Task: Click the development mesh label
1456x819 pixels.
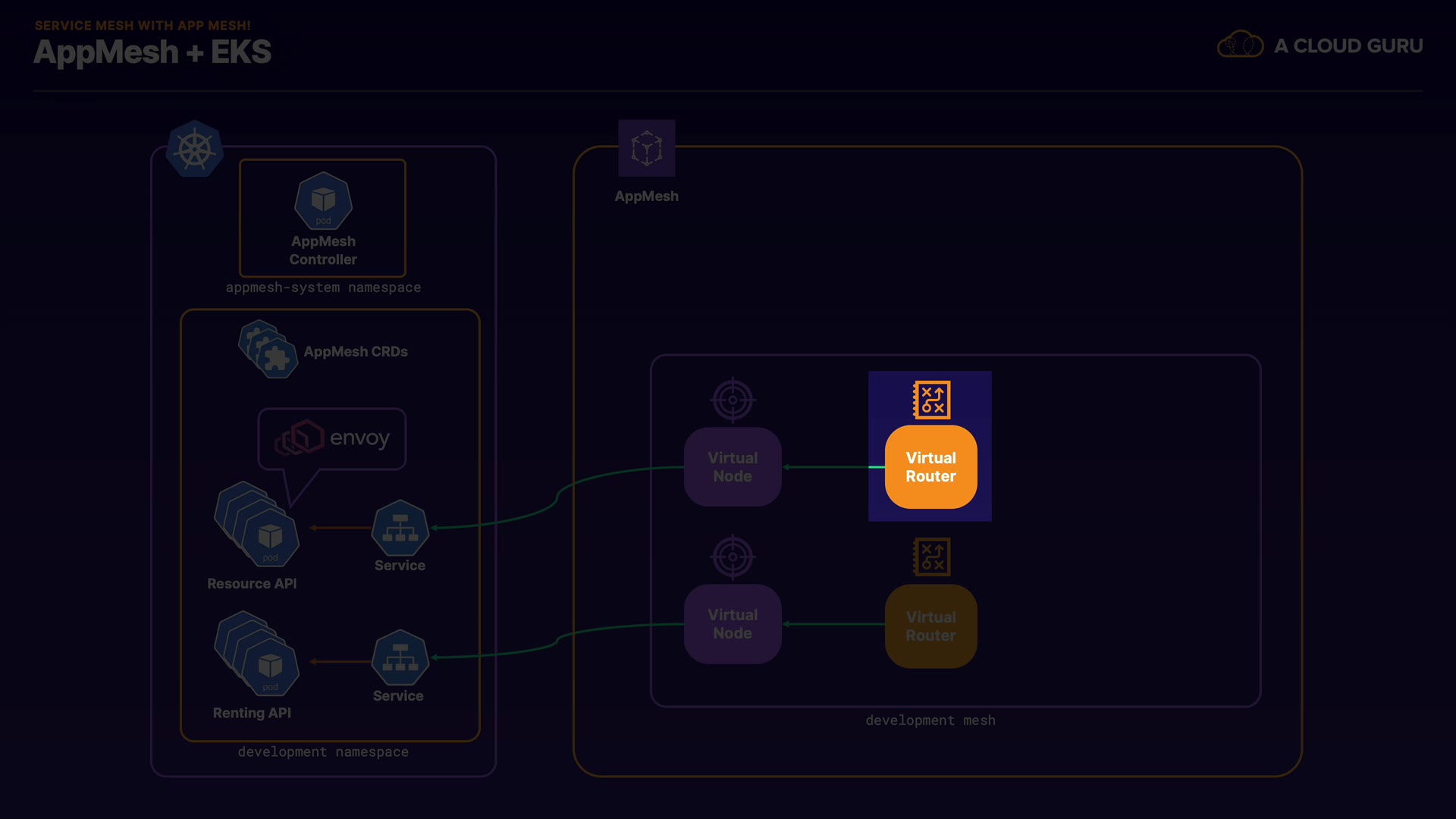Action: tap(930, 720)
